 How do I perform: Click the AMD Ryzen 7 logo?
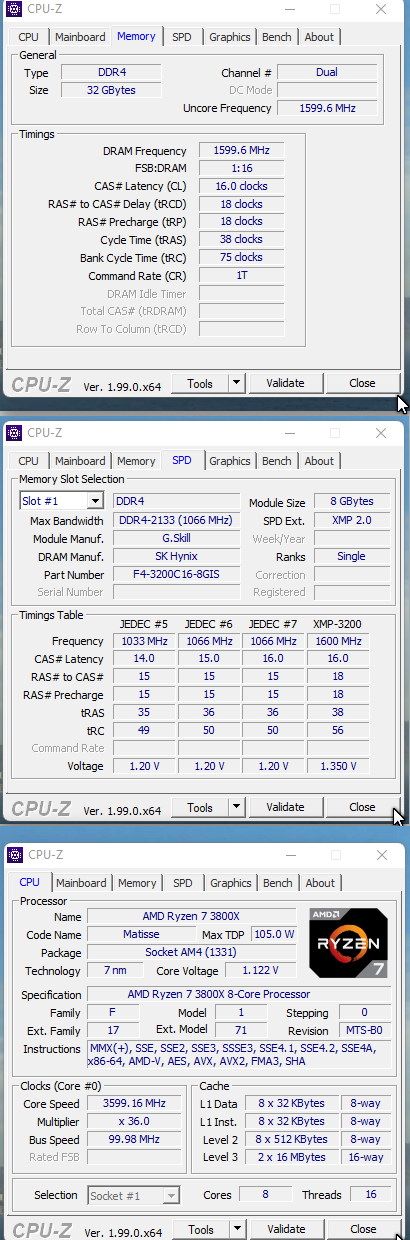click(x=347, y=942)
